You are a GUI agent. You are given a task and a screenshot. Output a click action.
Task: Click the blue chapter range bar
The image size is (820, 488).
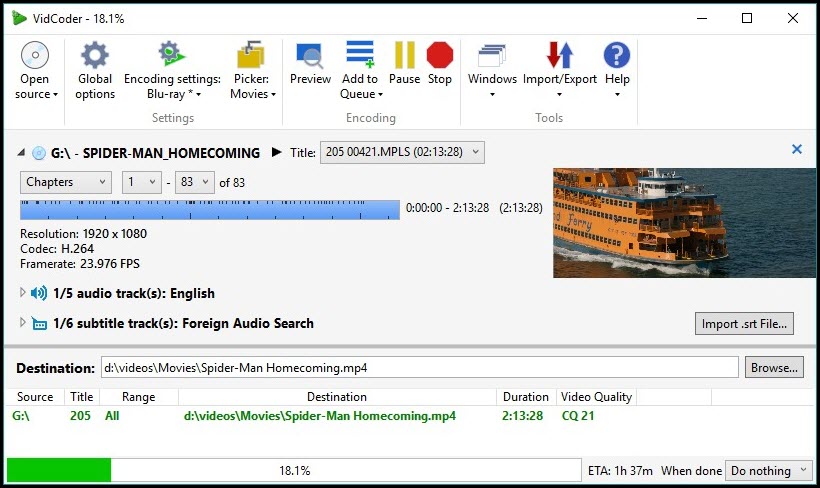(x=210, y=210)
